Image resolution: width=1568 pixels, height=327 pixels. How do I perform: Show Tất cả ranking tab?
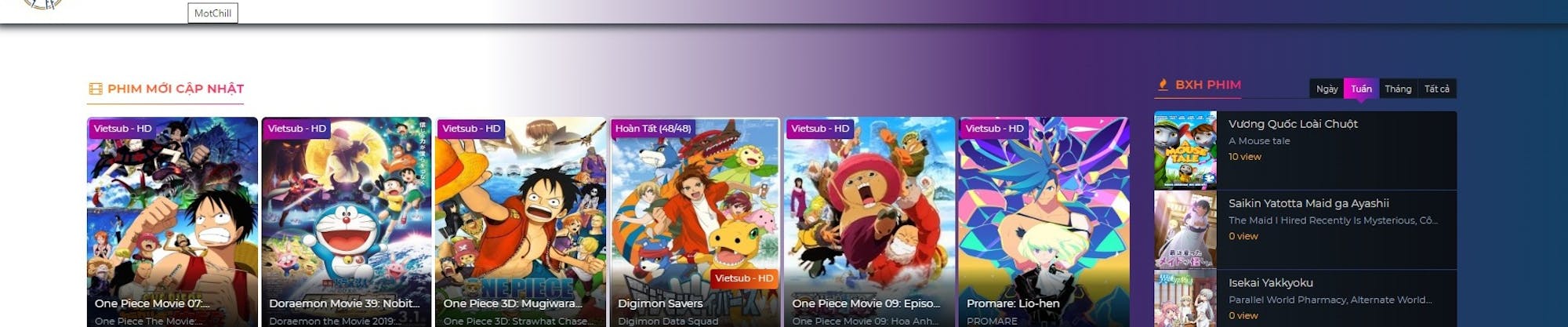click(1437, 89)
